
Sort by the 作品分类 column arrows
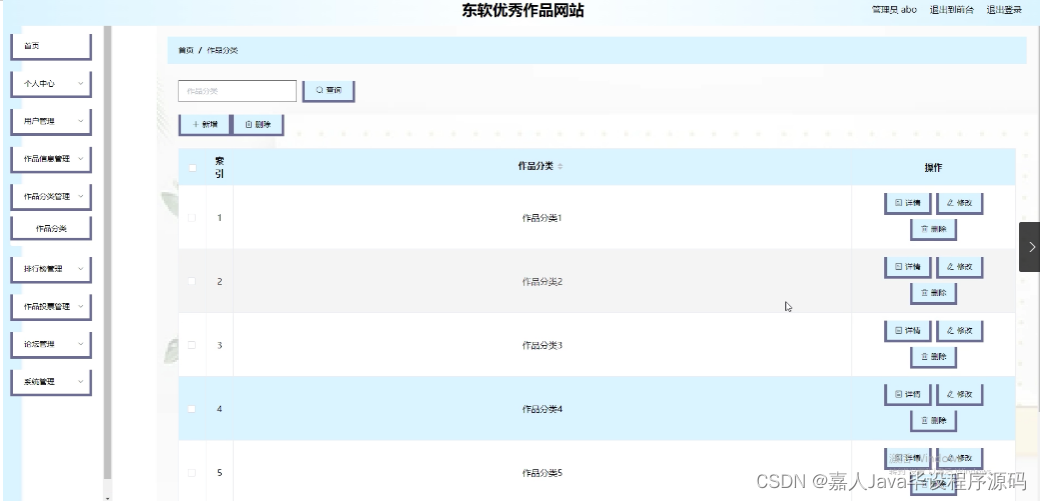pyautogui.click(x=560, y=167)
